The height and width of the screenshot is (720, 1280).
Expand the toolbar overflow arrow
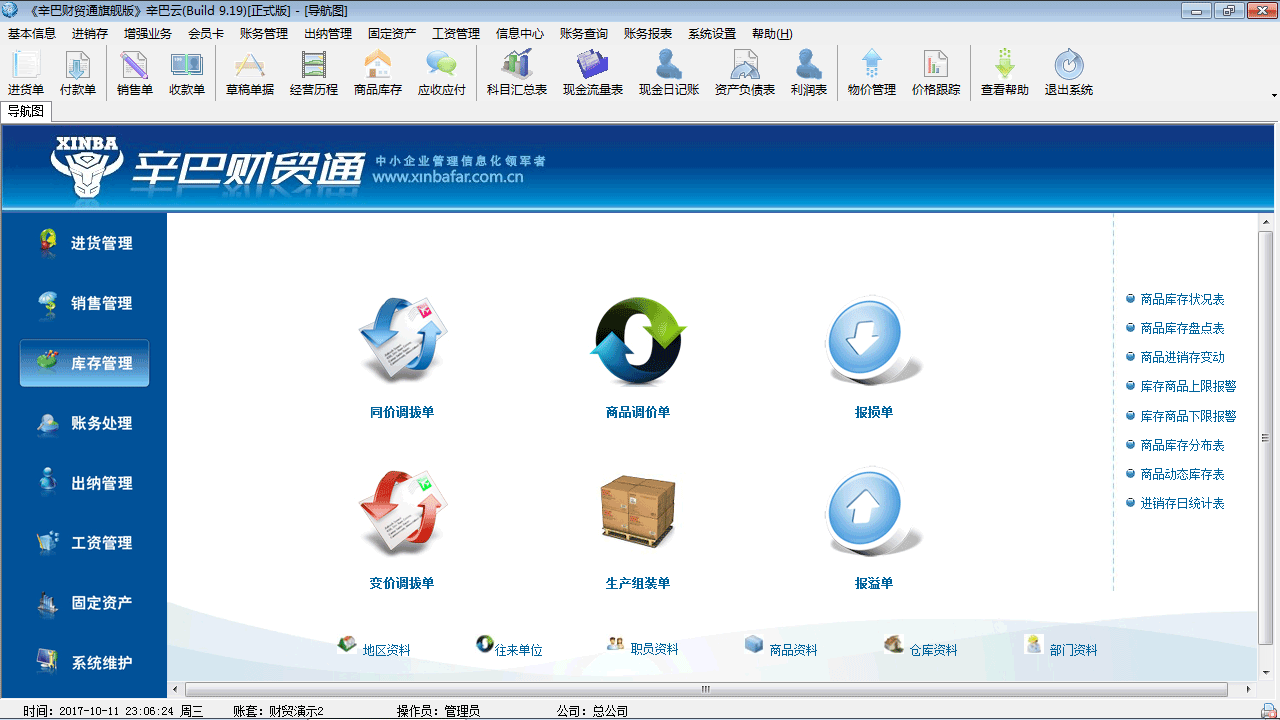coord(1274,95)
